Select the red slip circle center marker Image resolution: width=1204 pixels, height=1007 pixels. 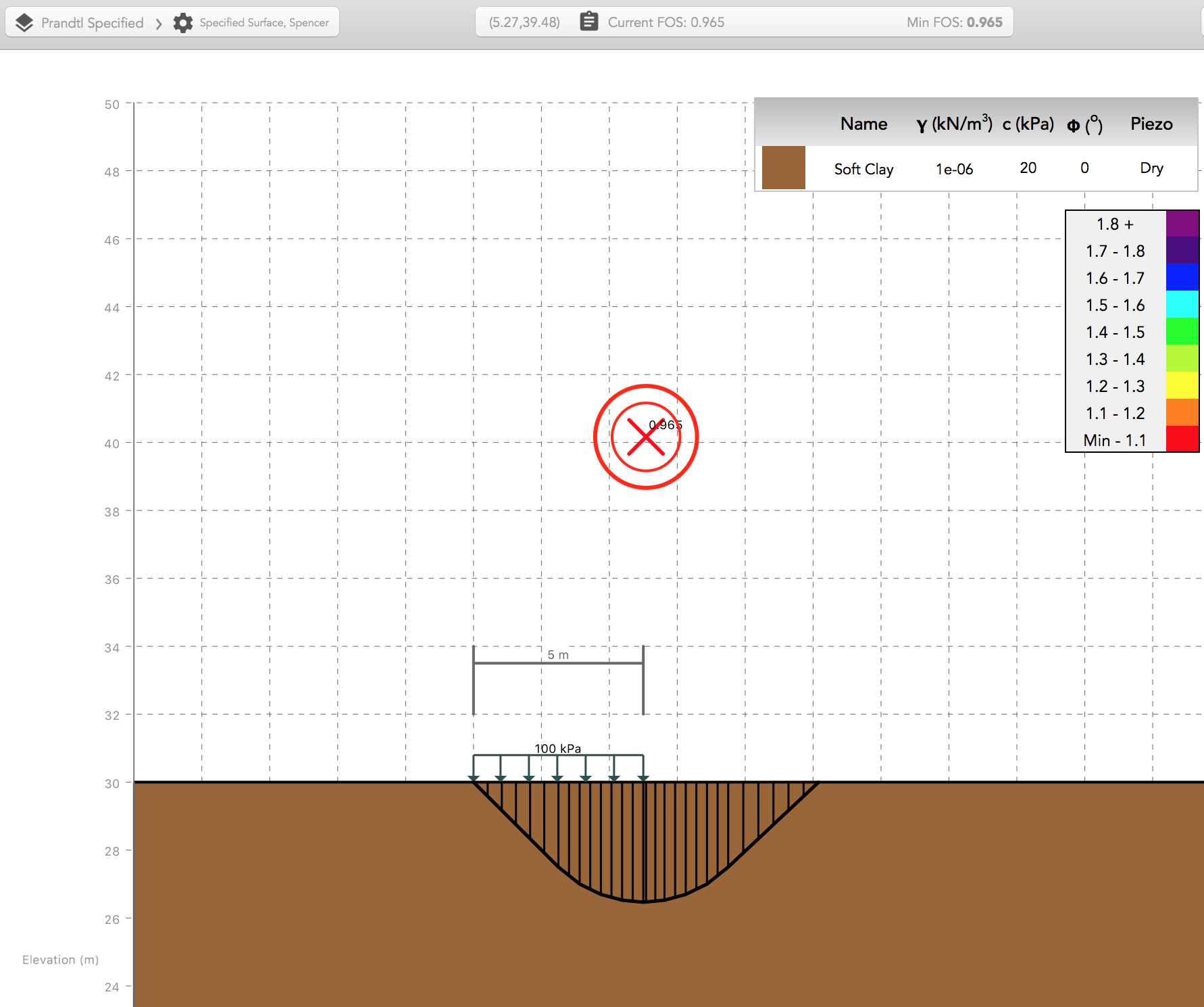(646, 437)
